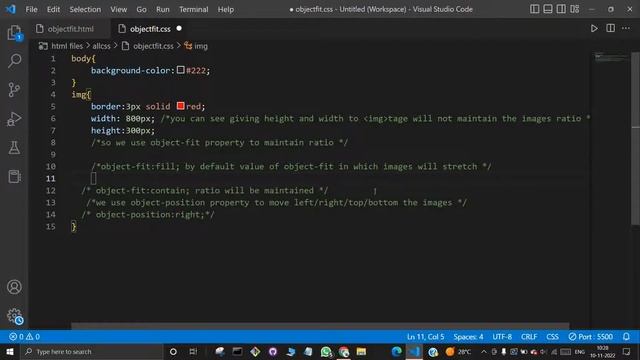Open the notebook-style panel icon below Testing
640x360 pixels.
[x=14, y=177]
